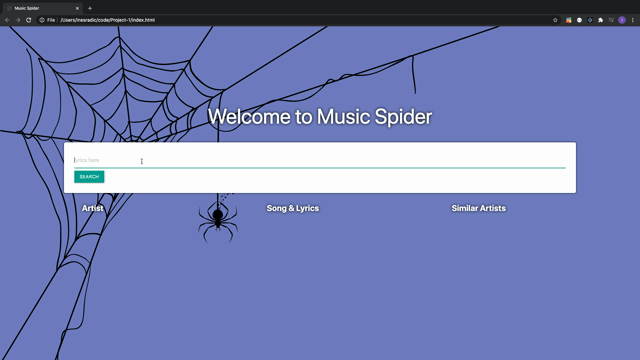View site info icon beside File
The image size is (640, 360).
point(42,20)
